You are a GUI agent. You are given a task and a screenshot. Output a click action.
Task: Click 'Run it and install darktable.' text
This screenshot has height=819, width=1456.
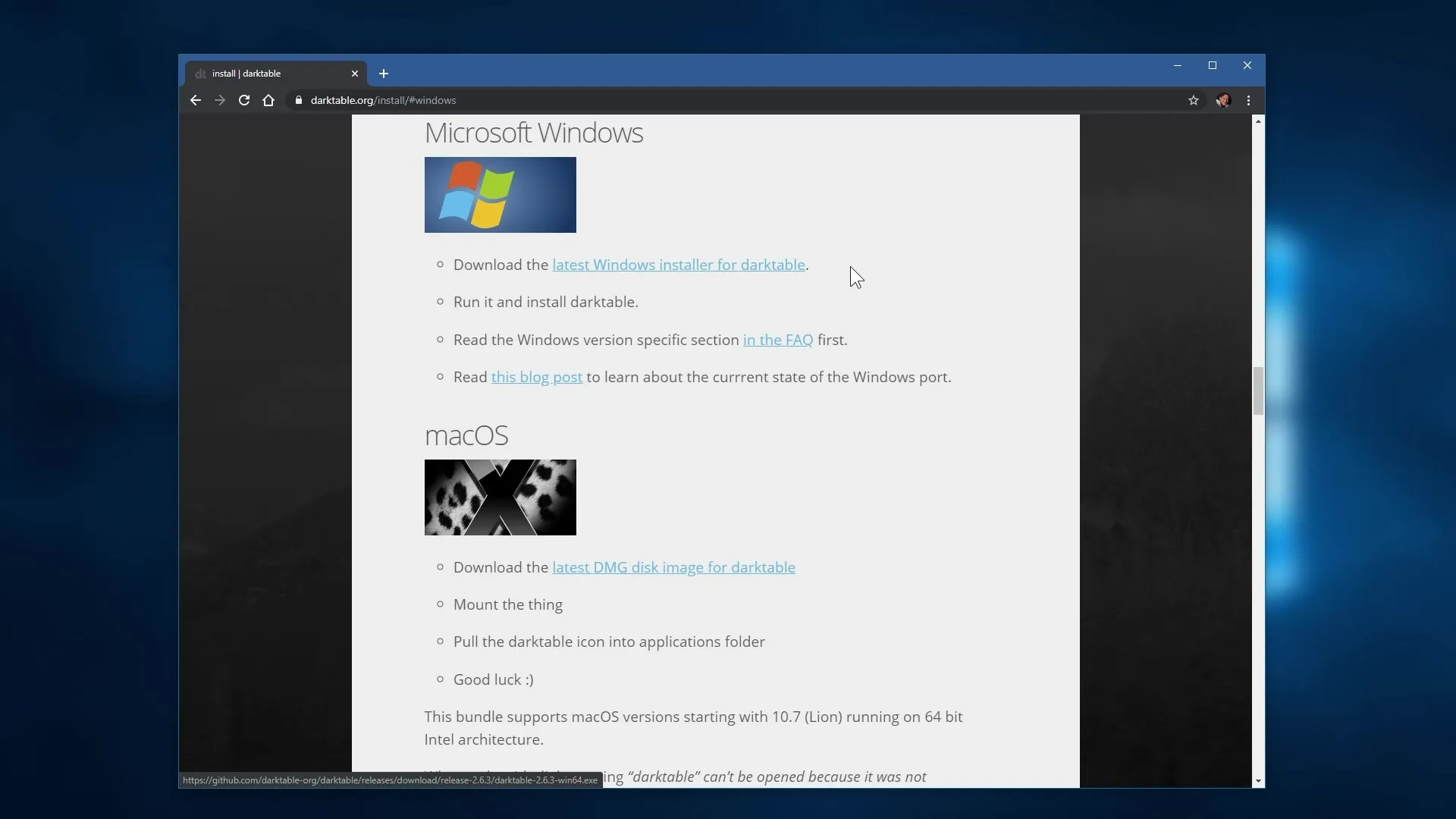[x=546, y=302]
